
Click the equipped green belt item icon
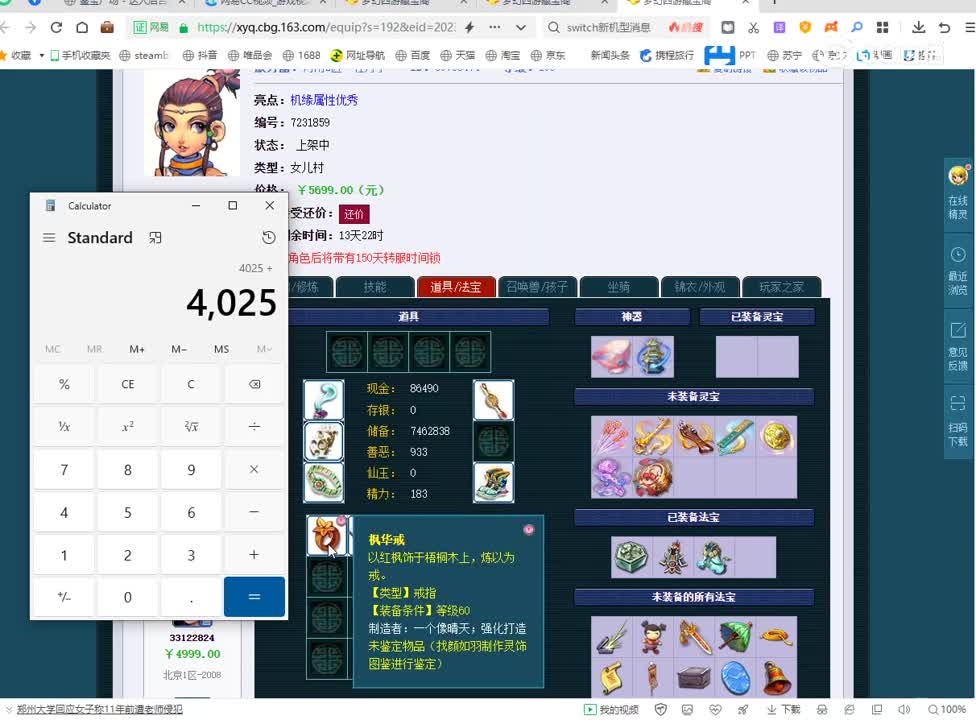click(x=324, y=482)
